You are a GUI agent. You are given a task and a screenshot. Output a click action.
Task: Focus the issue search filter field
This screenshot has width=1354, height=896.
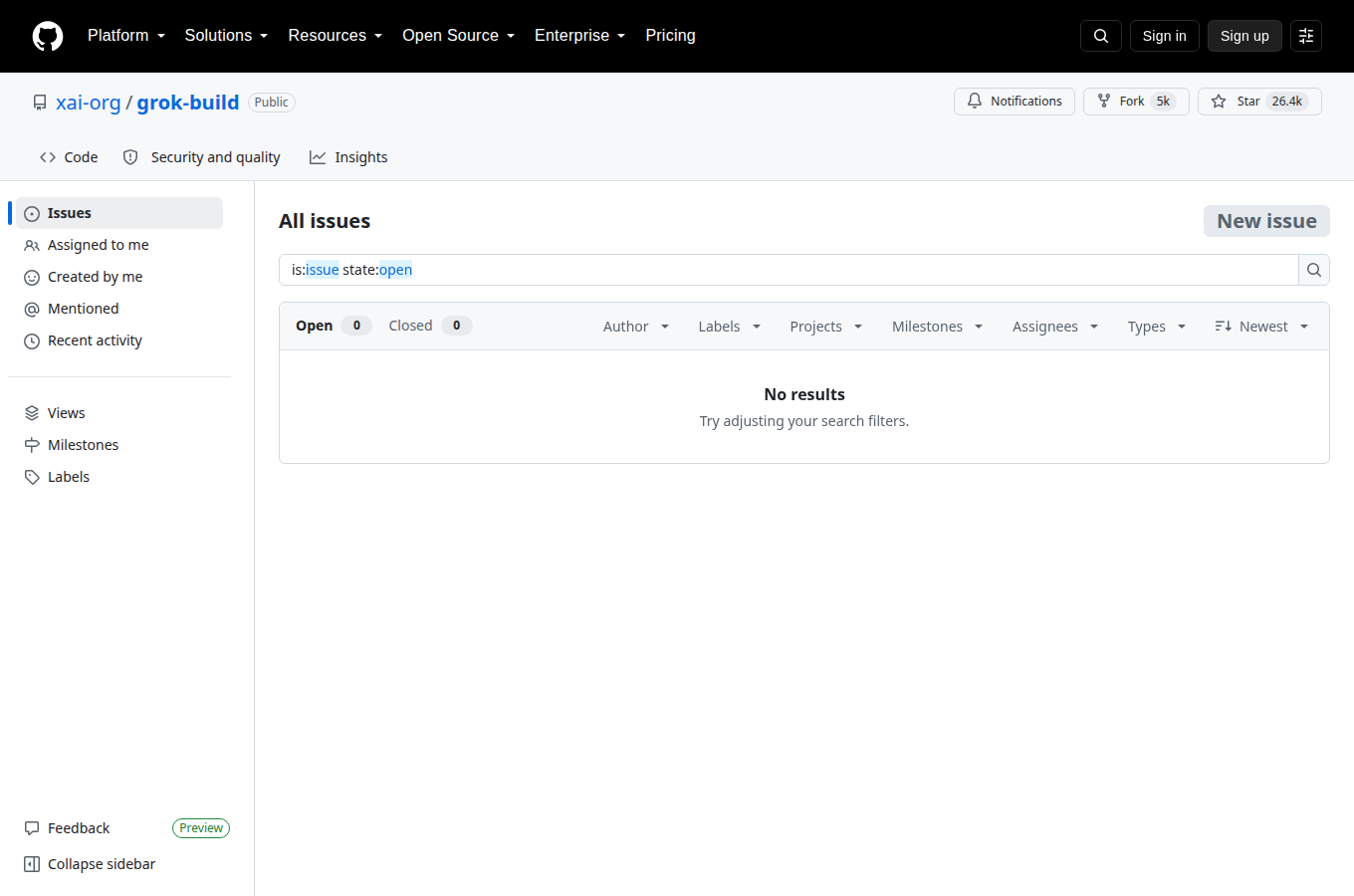tap(789, 270)
